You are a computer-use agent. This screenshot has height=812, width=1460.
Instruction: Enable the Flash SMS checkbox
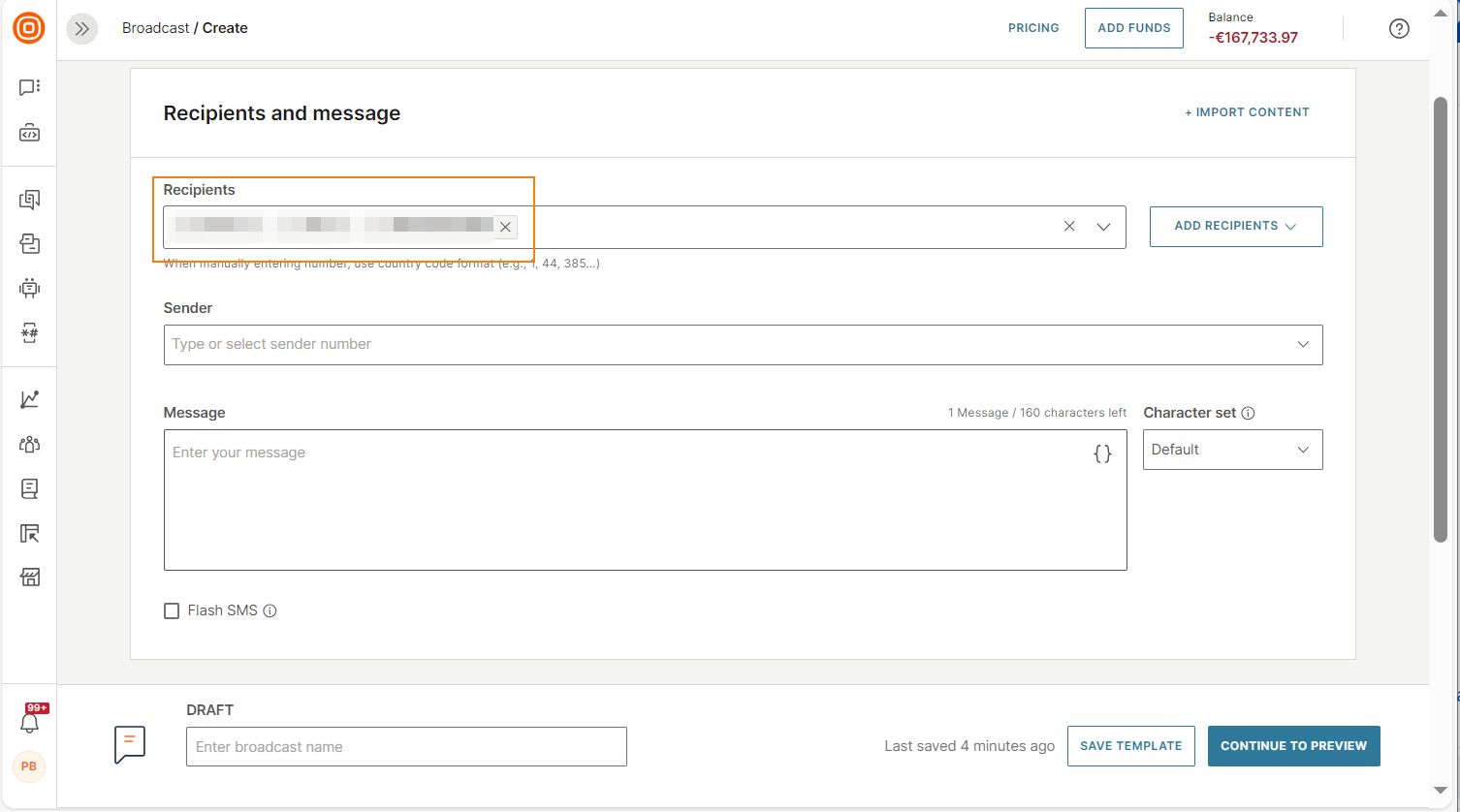[172, 610]
